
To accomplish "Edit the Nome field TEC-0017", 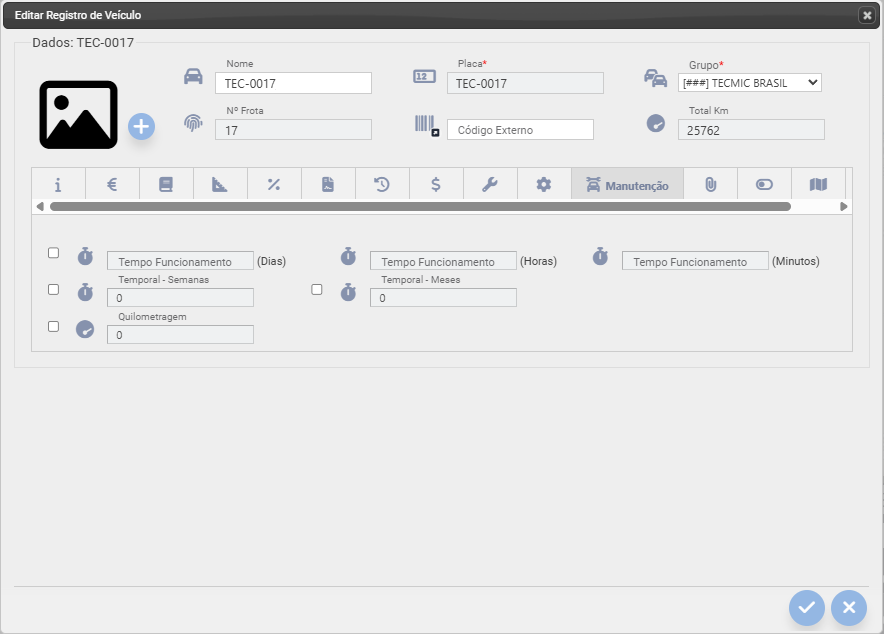I will pos(293,83).
